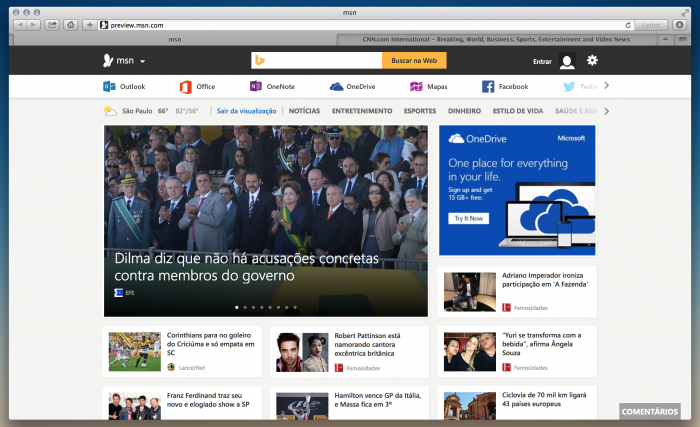Open the DINHEIRO menu

tap(464, 111)
